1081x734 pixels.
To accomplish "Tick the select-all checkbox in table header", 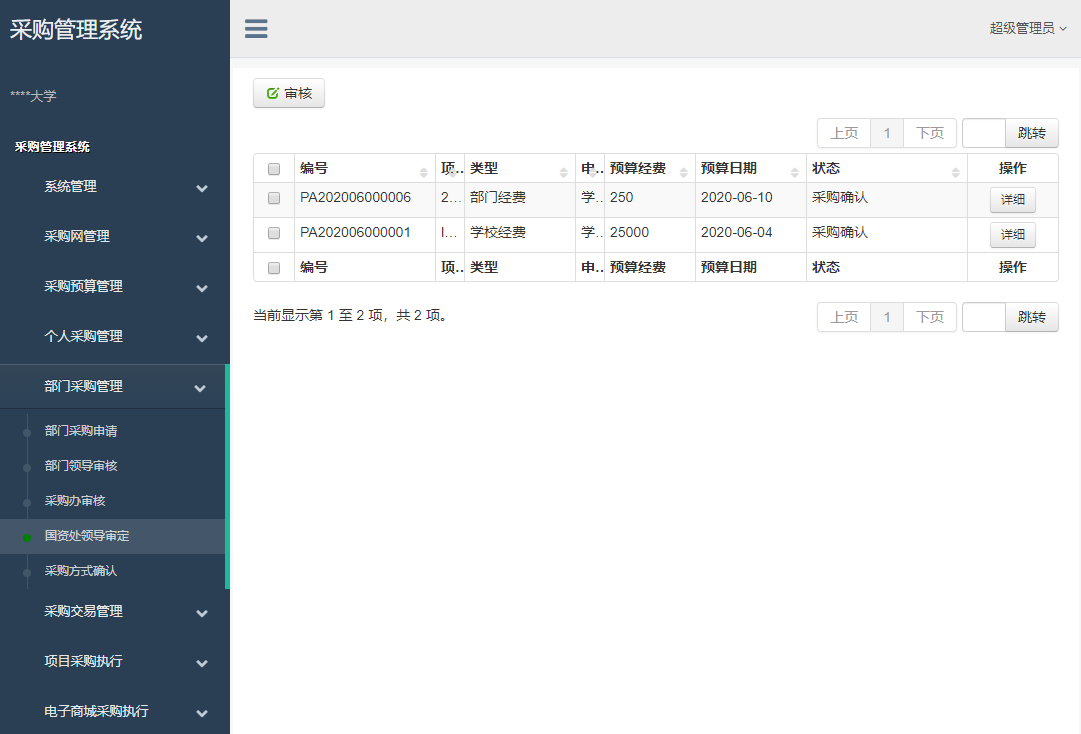I will [274, 169].
